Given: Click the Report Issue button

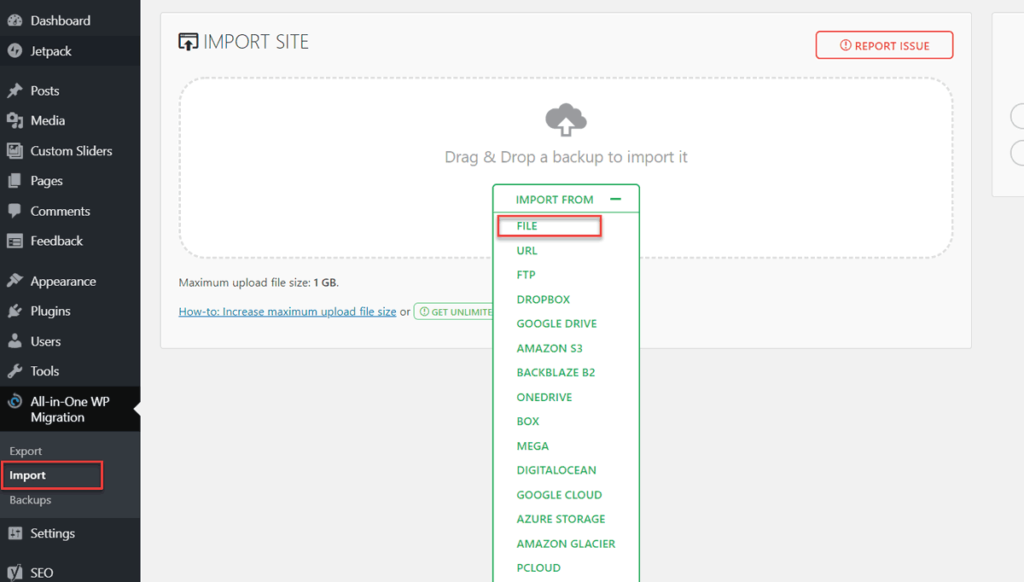Looking at the screenshot, I should (x=884, y=45).
